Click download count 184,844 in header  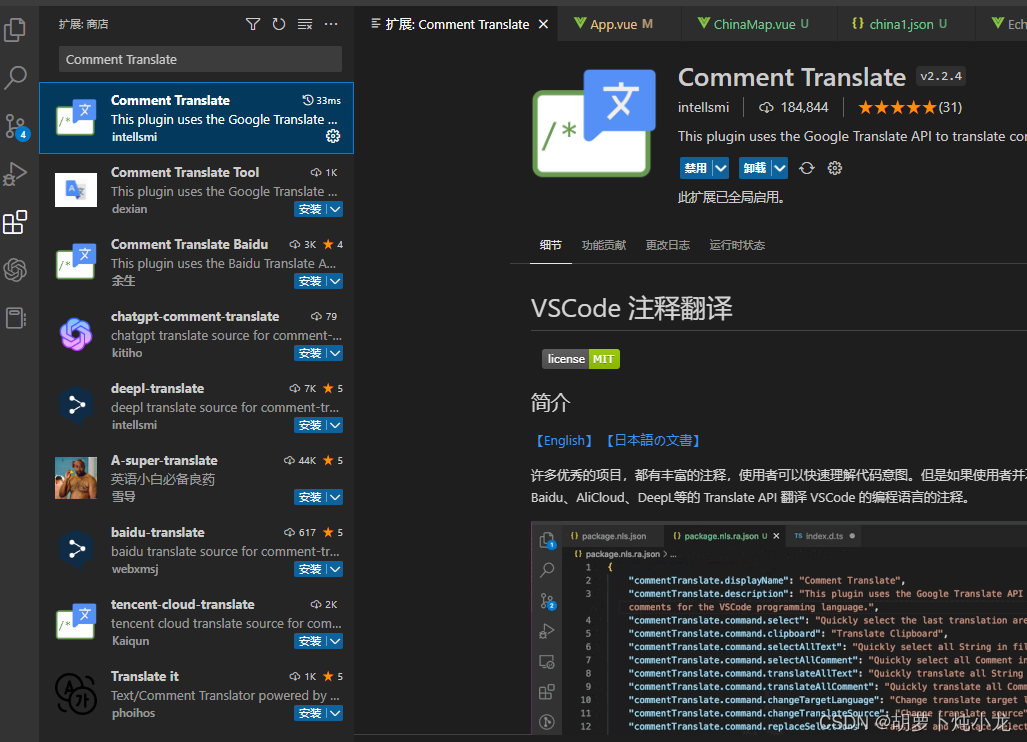point(794,107)
